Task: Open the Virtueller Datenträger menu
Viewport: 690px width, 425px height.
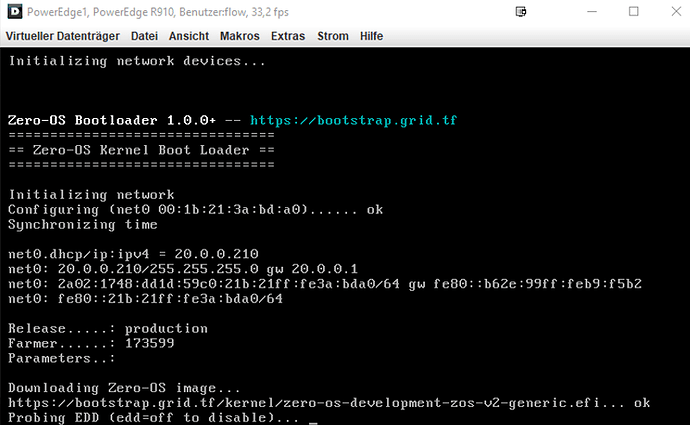Action: tap(62, 36)
